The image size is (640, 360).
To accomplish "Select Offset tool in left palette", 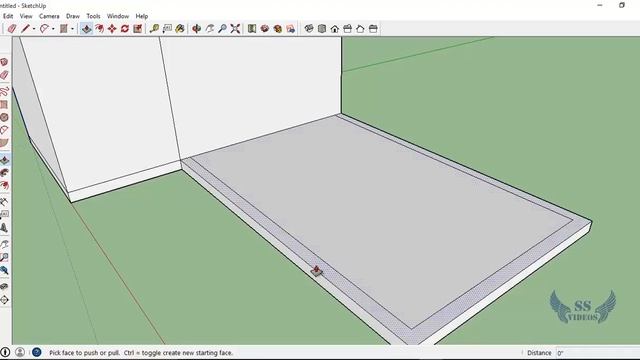I will (x=4, y=186).
